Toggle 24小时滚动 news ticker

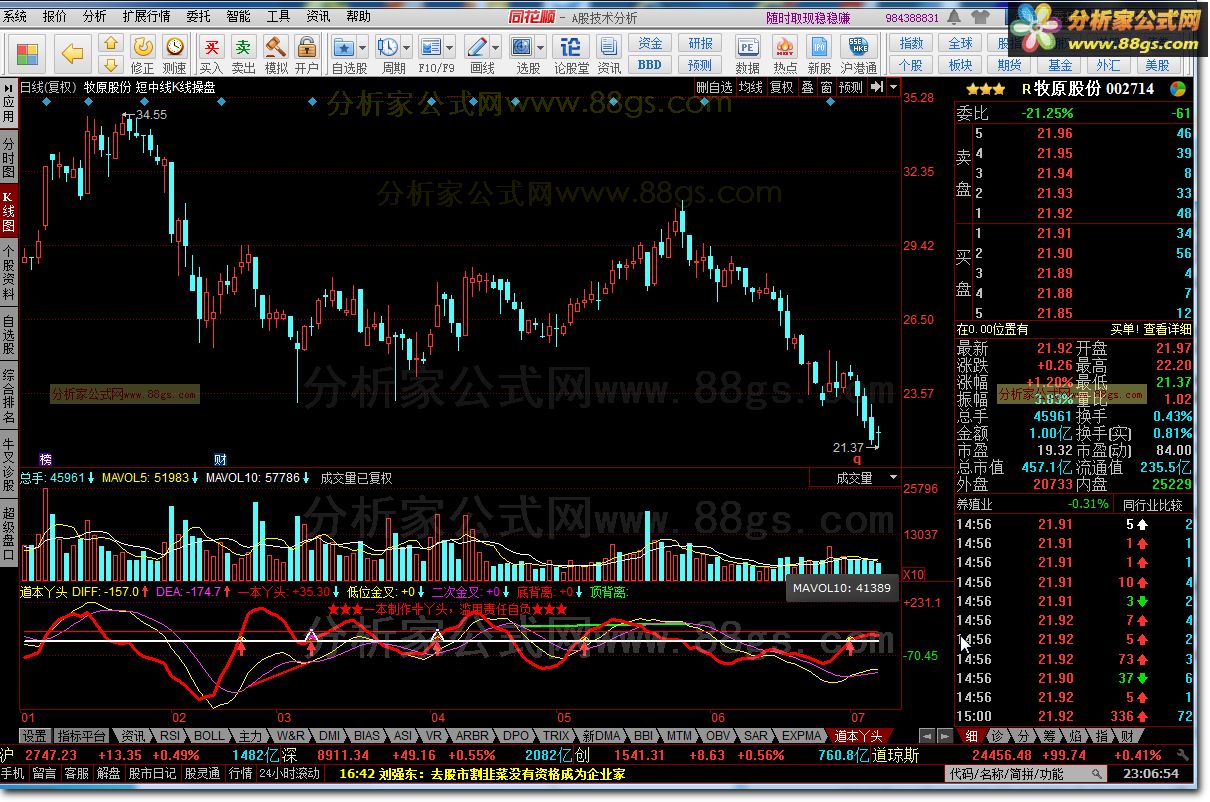pyautogui.click(x=290, y=773)
